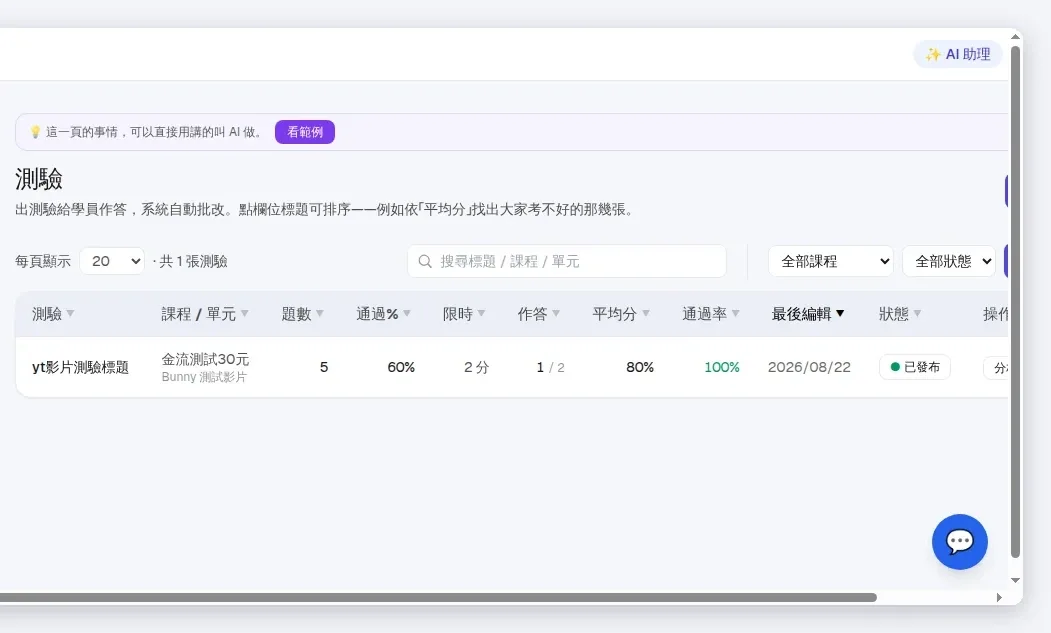This screenshot has height=633, width=1051.
Task: Click the 金流測試30元 course name
Action: coord(205,359)
